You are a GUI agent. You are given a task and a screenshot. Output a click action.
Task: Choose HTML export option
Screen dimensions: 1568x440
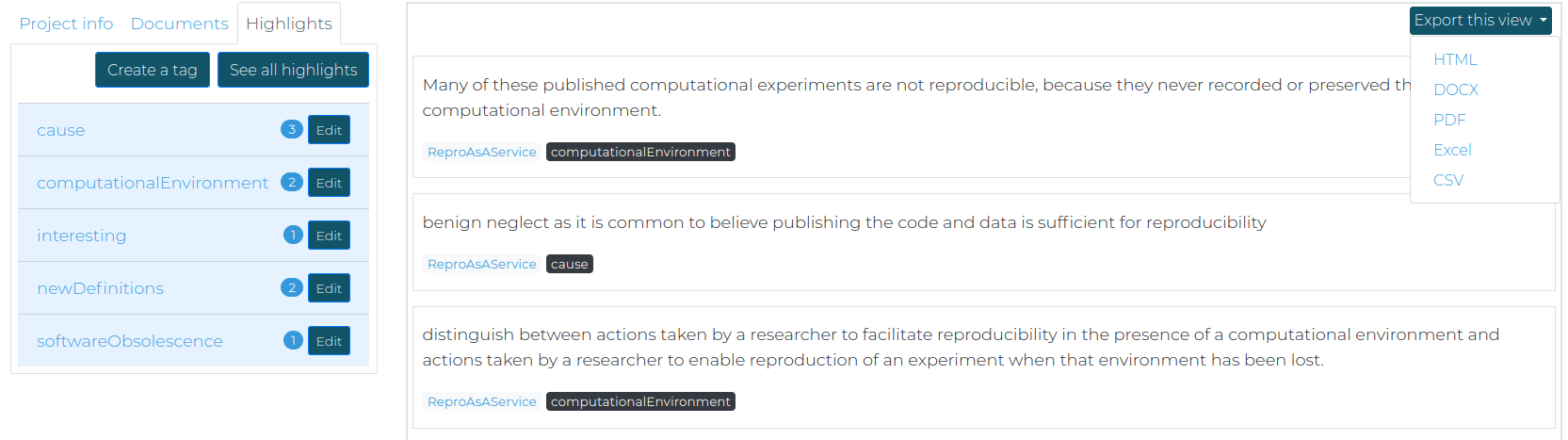(x=1455, y=59)
